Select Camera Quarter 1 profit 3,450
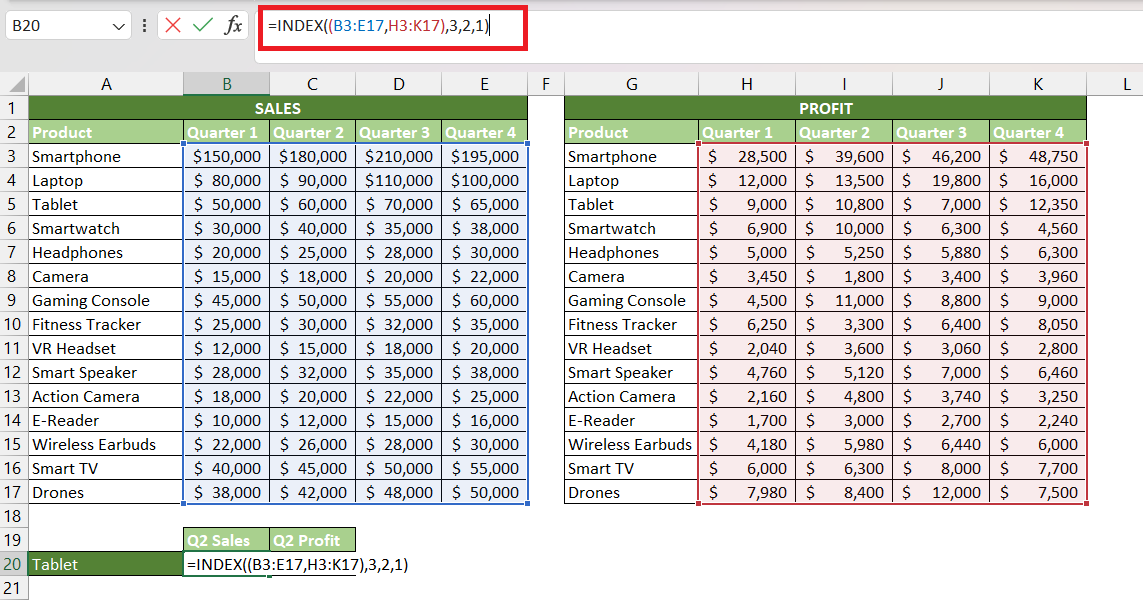This screenshot has width=1143, height=600. click(746, 276)
